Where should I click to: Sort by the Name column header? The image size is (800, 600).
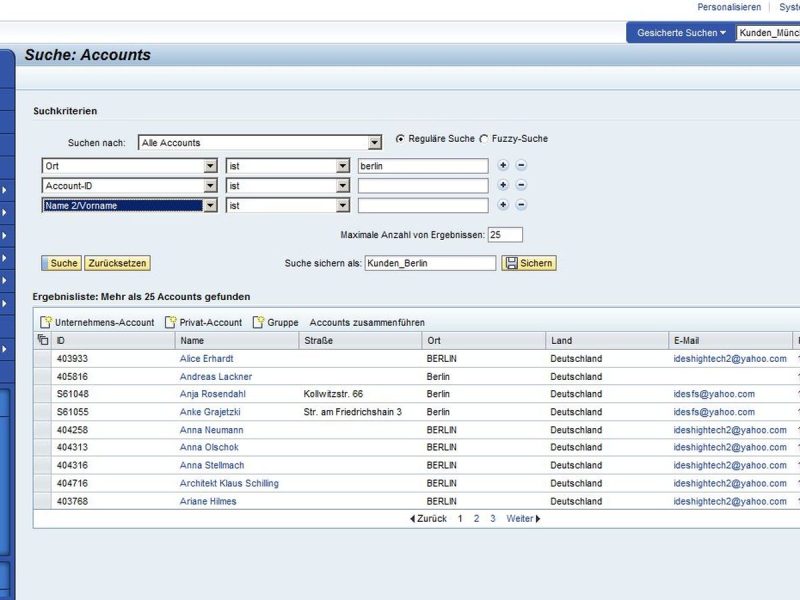coord(237,340)
